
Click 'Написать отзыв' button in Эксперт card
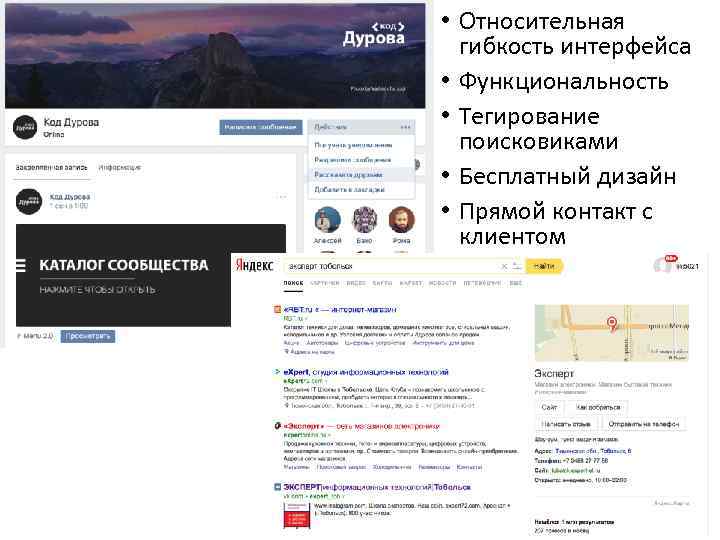point(566,424)
